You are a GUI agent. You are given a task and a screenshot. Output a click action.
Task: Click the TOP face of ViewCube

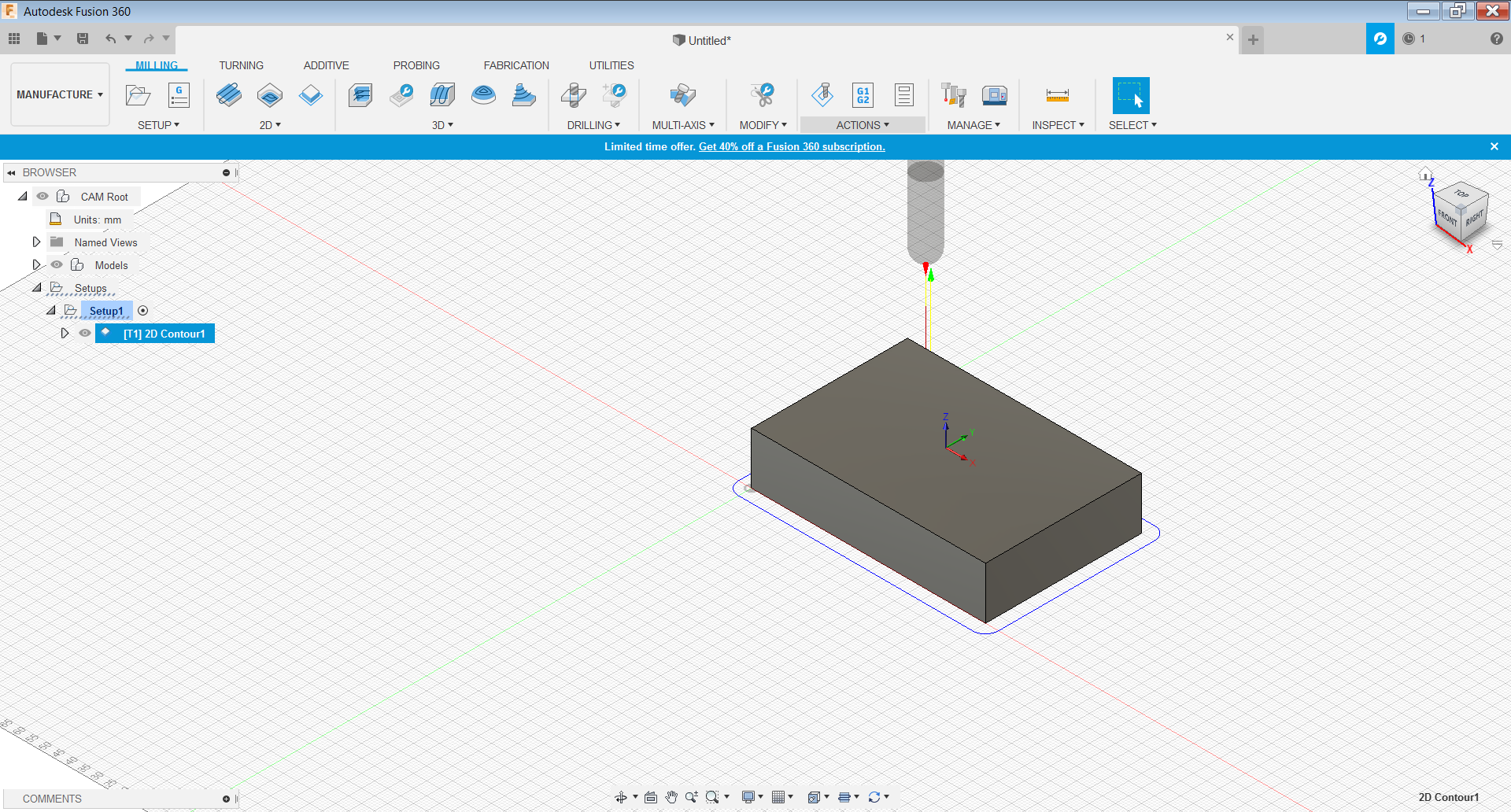coord(1461,194)
